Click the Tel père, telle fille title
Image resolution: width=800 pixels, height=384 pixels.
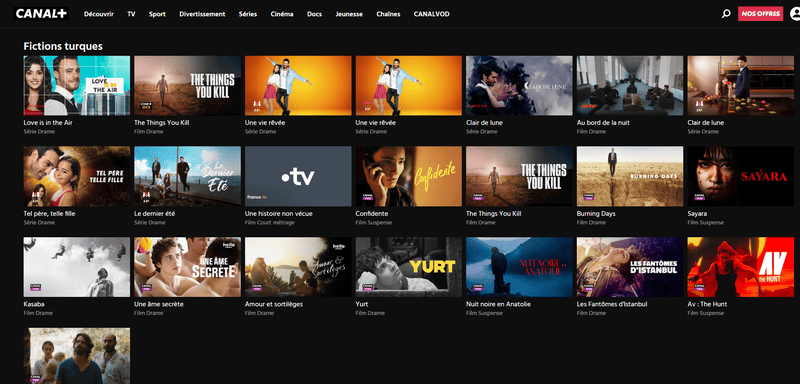[x=49, y=214]
